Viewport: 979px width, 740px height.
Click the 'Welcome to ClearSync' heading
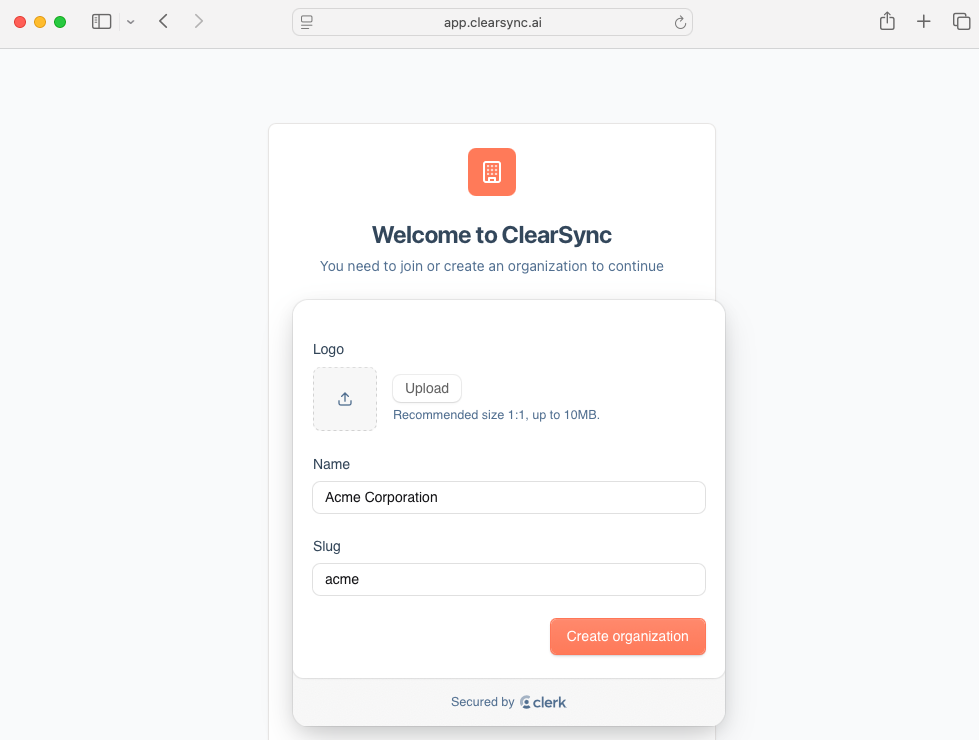(492, 235)
